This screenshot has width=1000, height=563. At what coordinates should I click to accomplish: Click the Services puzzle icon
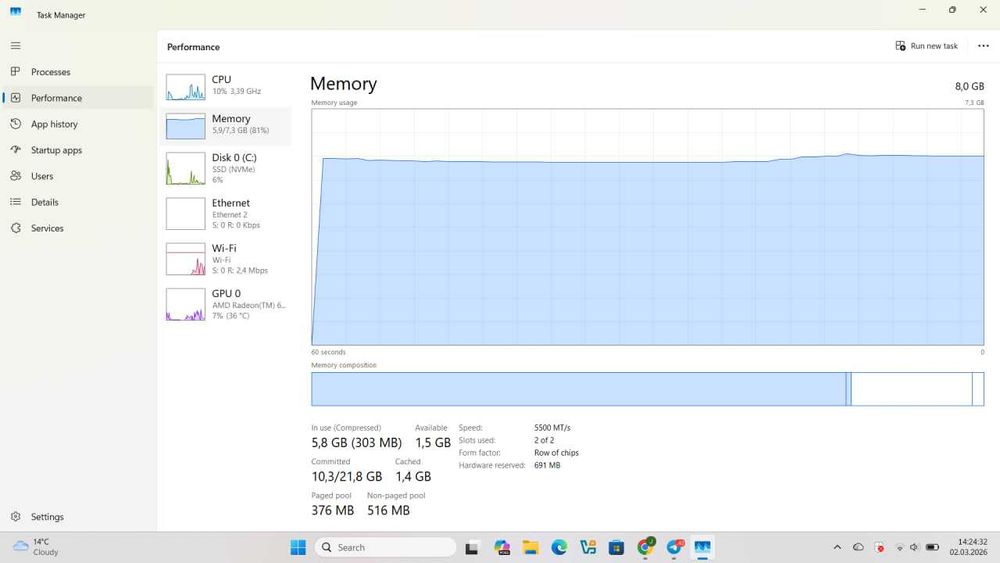pyautogui.click(x=15, y=228)
